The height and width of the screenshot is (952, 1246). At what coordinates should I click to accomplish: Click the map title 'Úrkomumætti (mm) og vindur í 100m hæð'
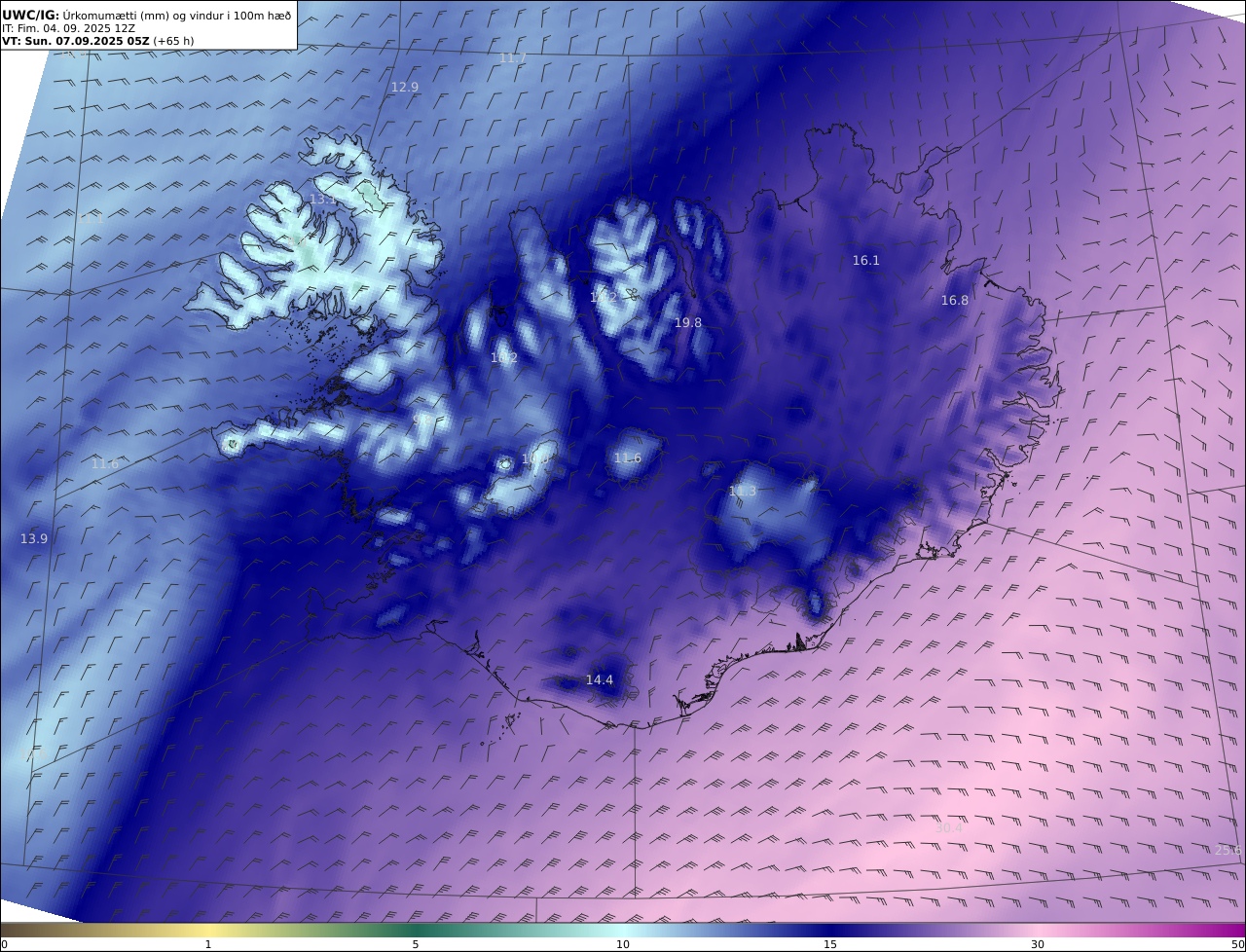coord(177,16)
